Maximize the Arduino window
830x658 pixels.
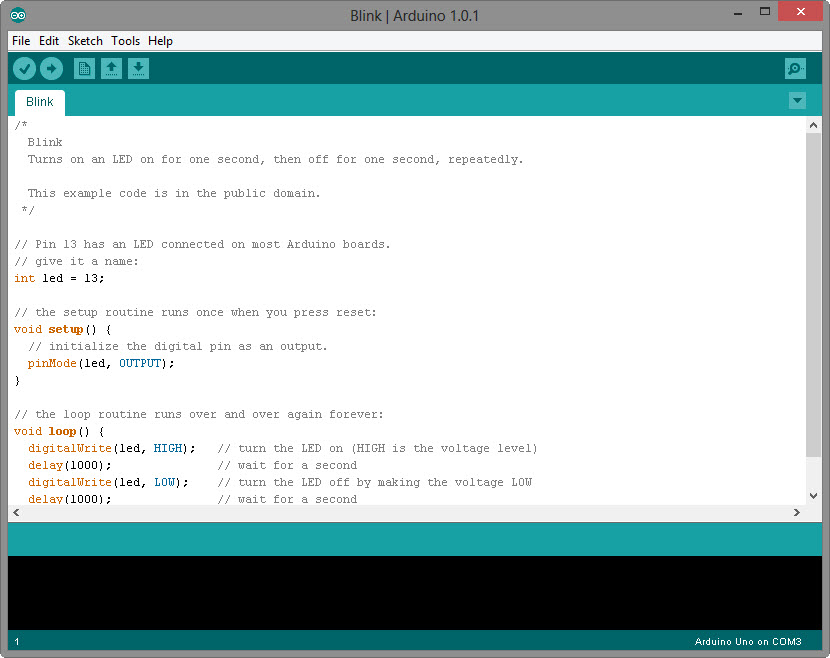tap(765, 12)
